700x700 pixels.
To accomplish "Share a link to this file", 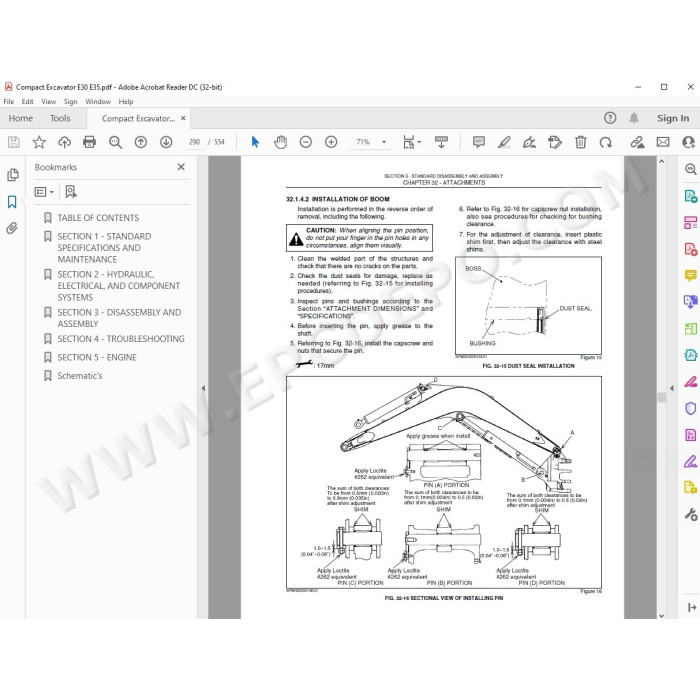I will [638, 142].
